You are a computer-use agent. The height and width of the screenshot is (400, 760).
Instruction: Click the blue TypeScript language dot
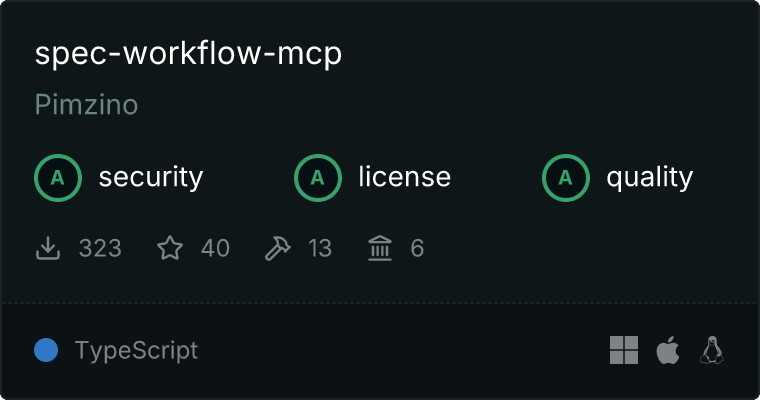point(46,350)
